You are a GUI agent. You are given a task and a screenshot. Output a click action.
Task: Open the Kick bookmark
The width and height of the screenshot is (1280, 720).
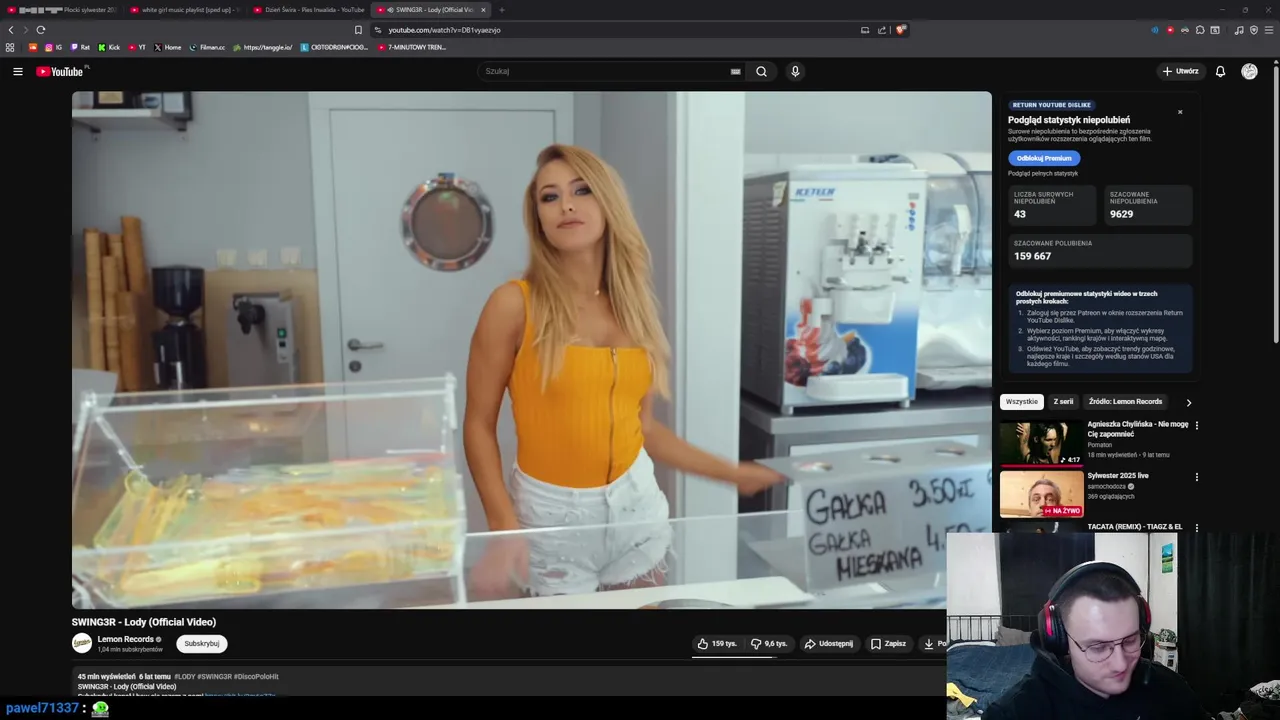pos(108,47)
